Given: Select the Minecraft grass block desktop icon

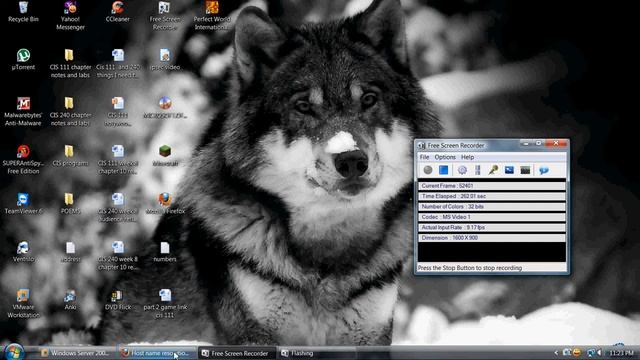Looking at the screenshot, I should point(165,156).
